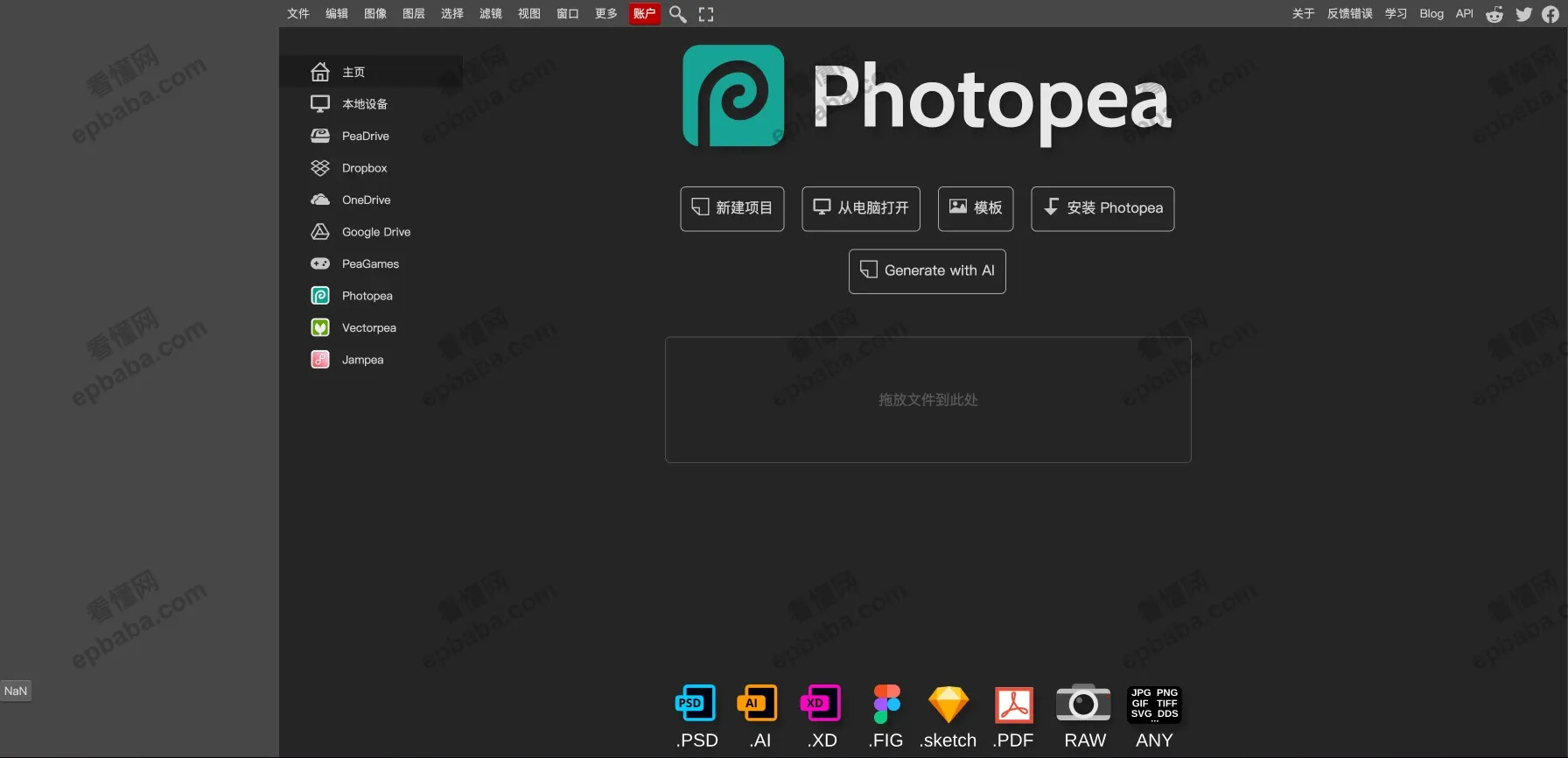
Task: Click the 安装 Photopea button
Action: pyautogui.click(x=1102, y=208)
